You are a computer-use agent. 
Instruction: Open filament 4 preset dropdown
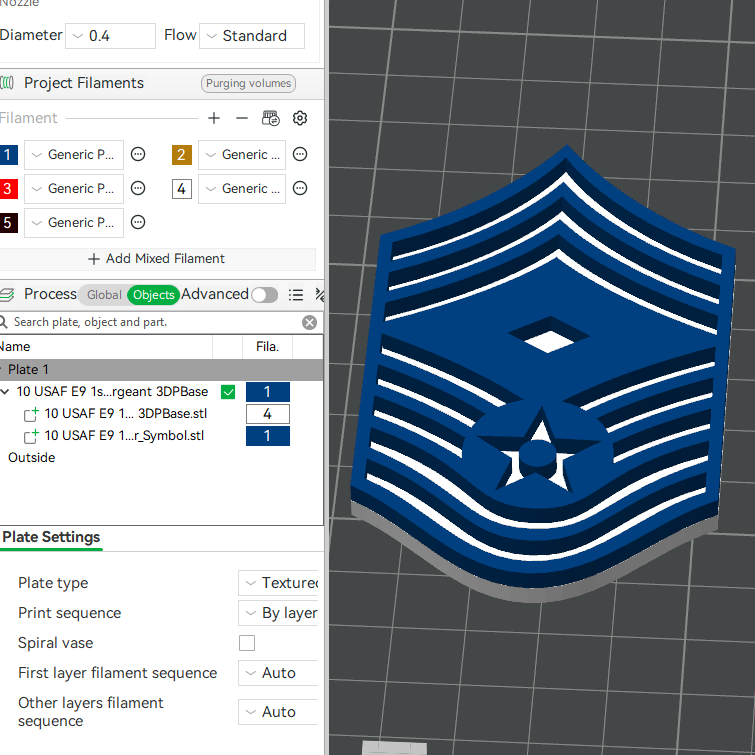(x=242, y=188)
